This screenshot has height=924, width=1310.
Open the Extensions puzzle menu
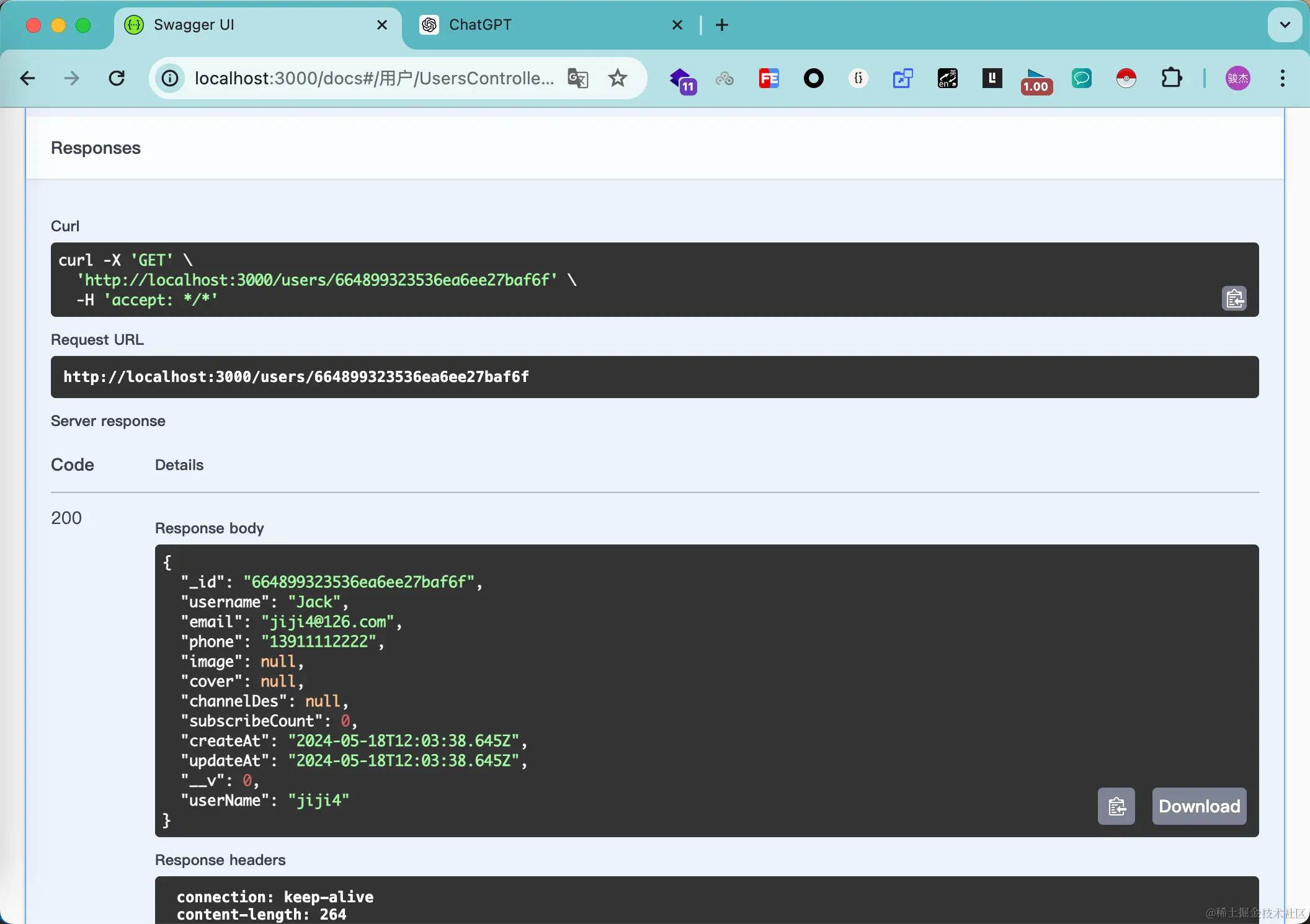click(x=1171, y=79)
